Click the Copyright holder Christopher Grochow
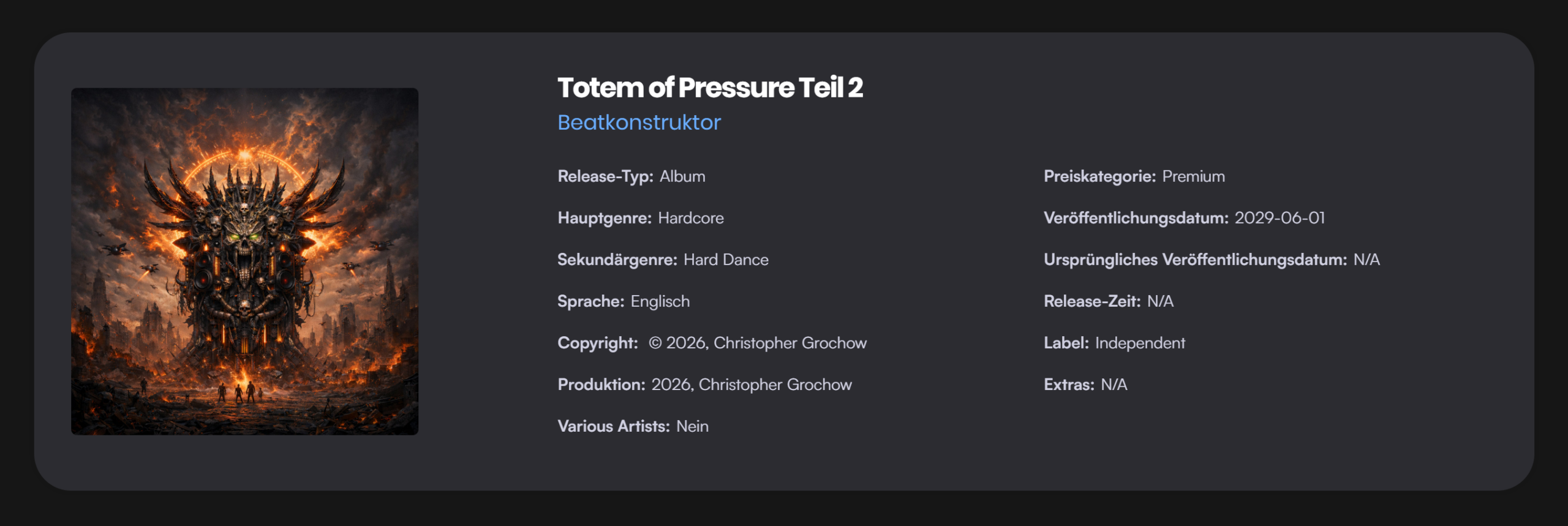This screenshot has width=1568, height=526. tap(790, 343)
